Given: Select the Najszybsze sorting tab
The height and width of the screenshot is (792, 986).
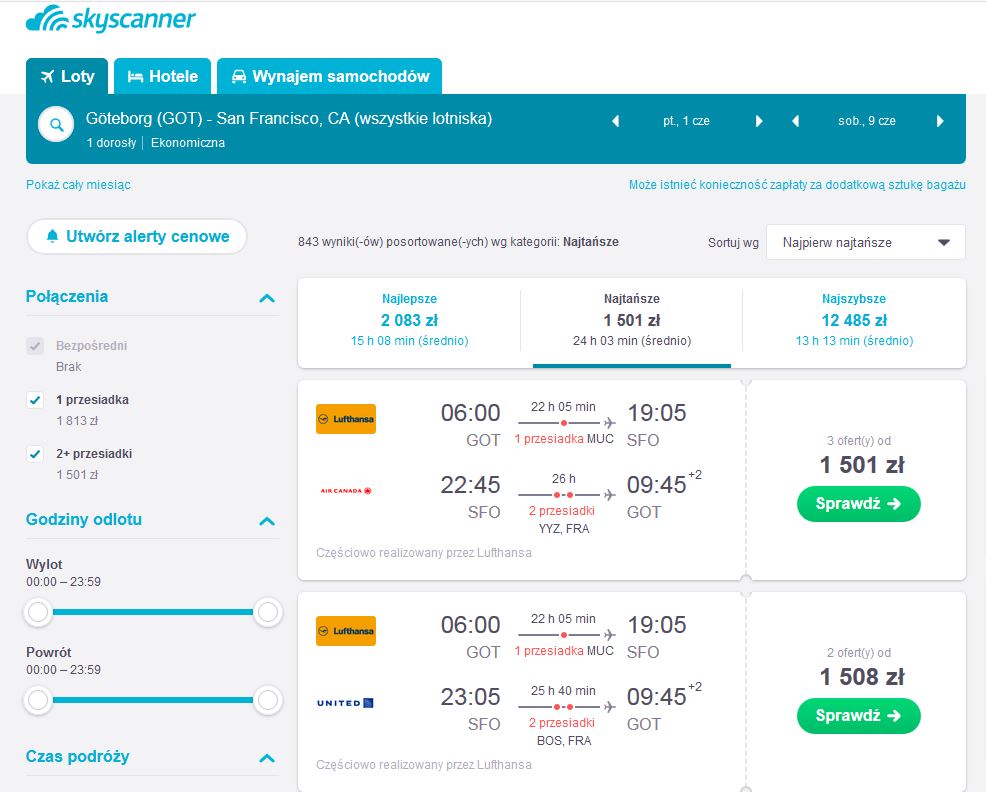Looking at the screenshot, I should point(854,320).
